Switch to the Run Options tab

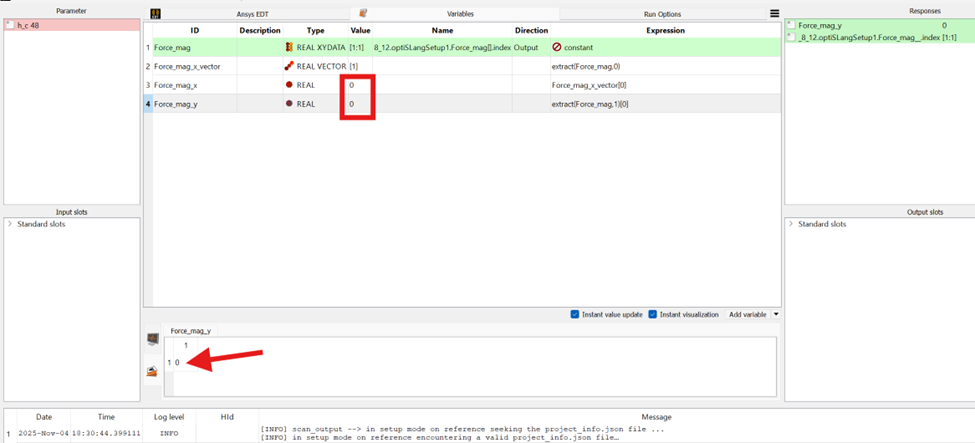(662, 14)
